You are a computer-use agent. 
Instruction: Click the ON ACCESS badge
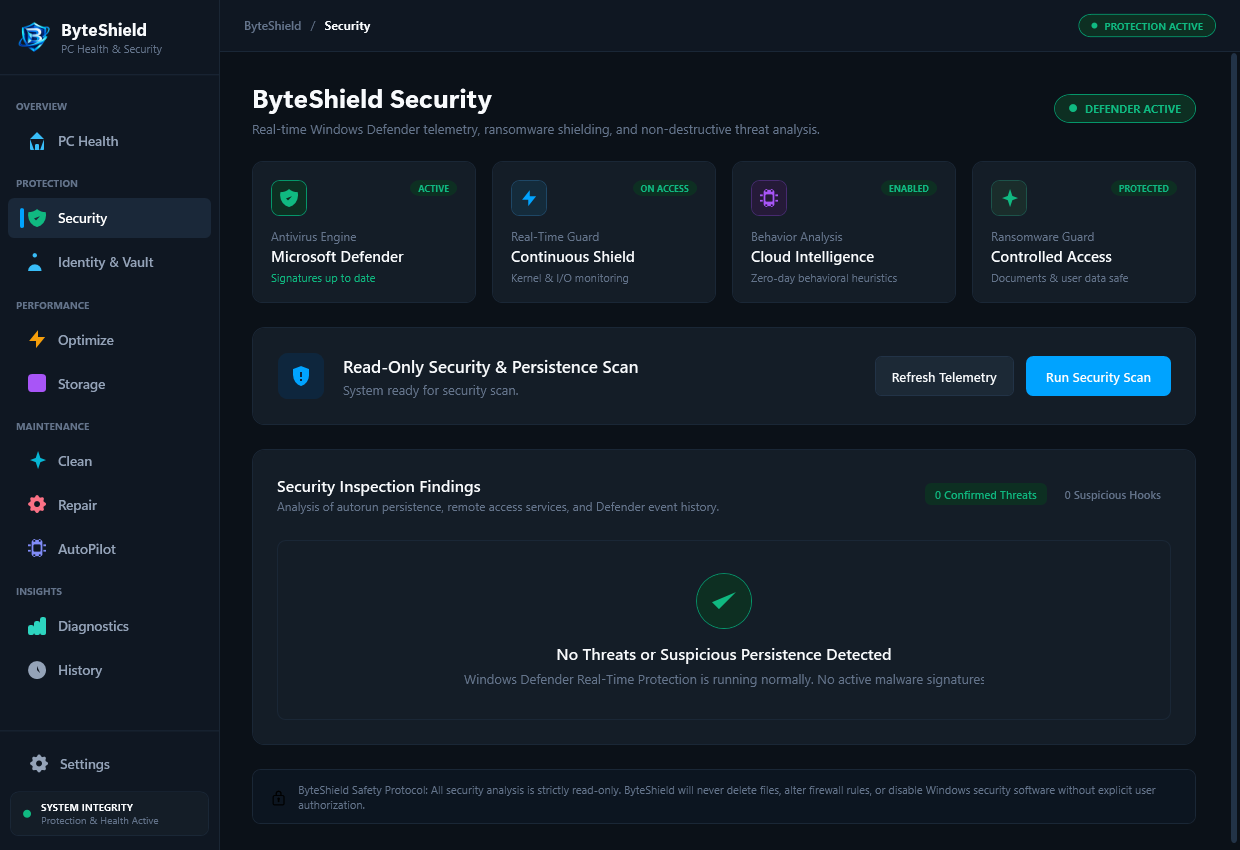(665, 188)
